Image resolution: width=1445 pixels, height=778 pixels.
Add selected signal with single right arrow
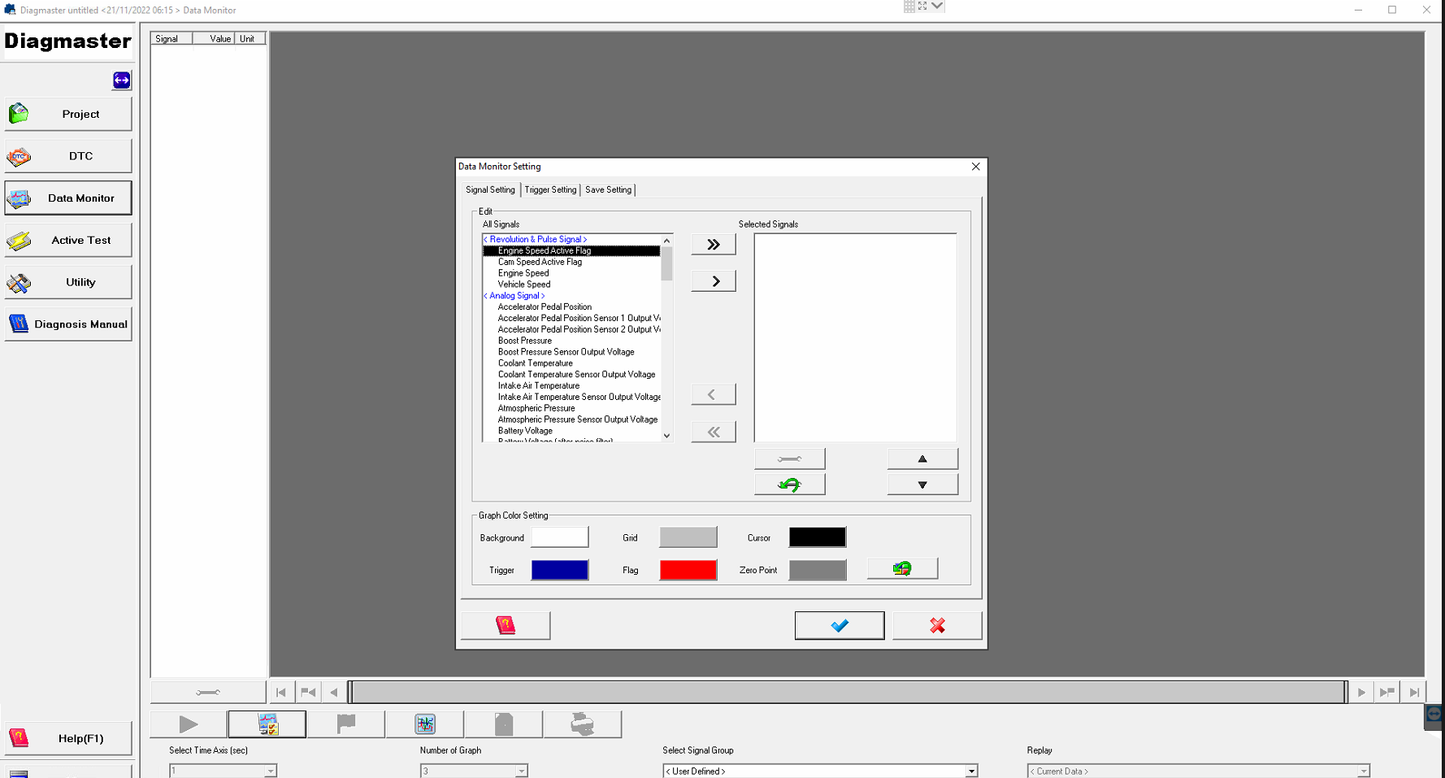(714, 281)
